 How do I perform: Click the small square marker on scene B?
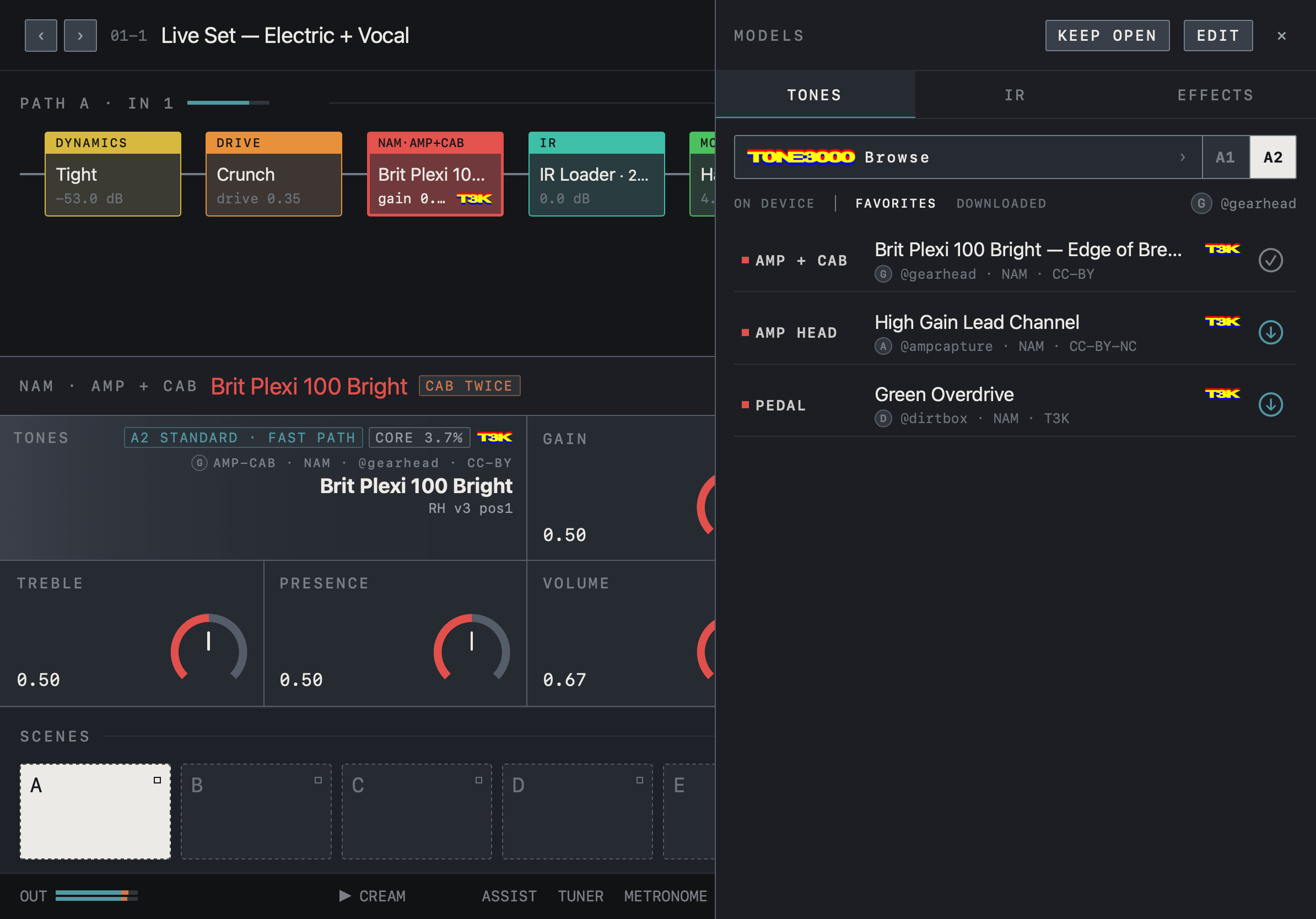(318, 780)
